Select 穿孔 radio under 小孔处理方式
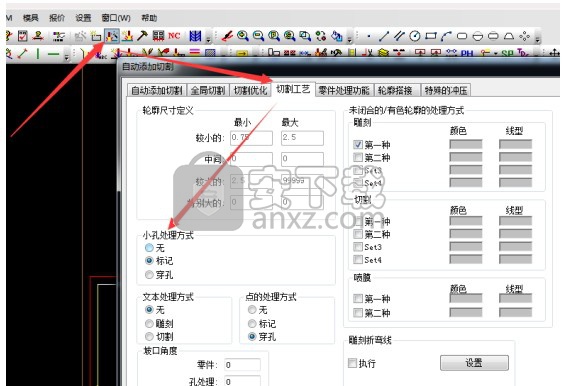Image resolution: width=563 pixels, height=386 pixels. pos(149,275)
